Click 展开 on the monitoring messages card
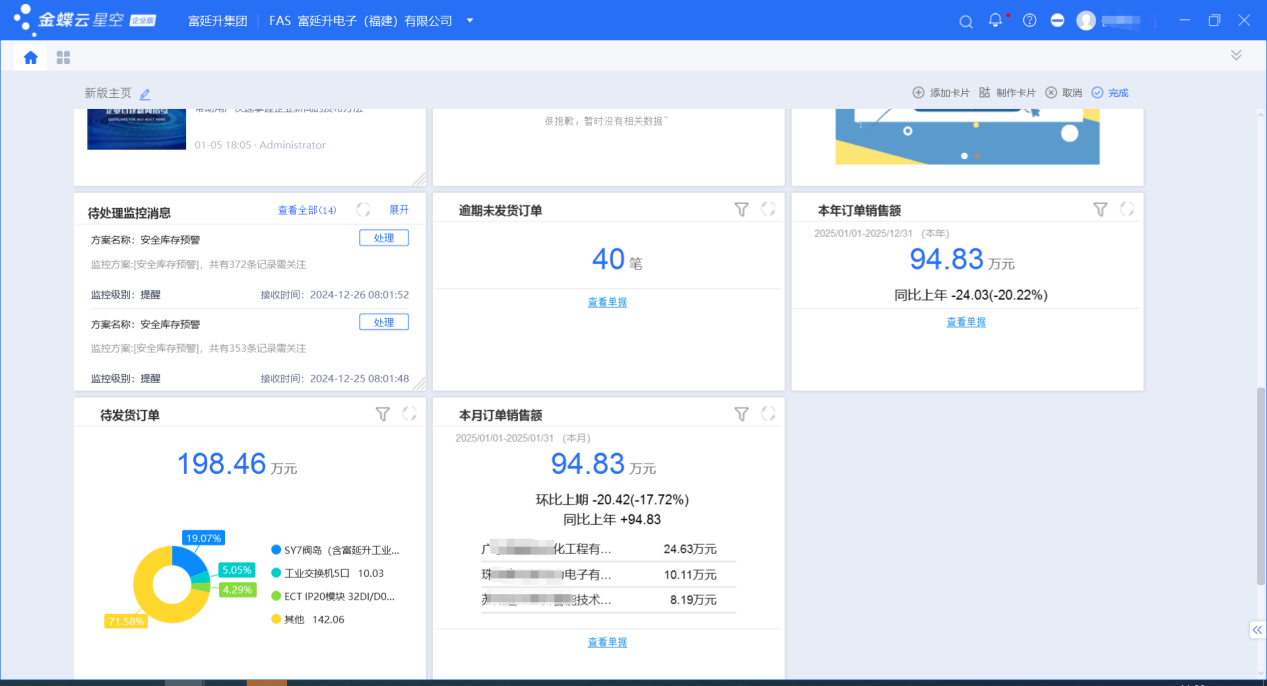The image size is (1267, 686). tap(399, 210)
